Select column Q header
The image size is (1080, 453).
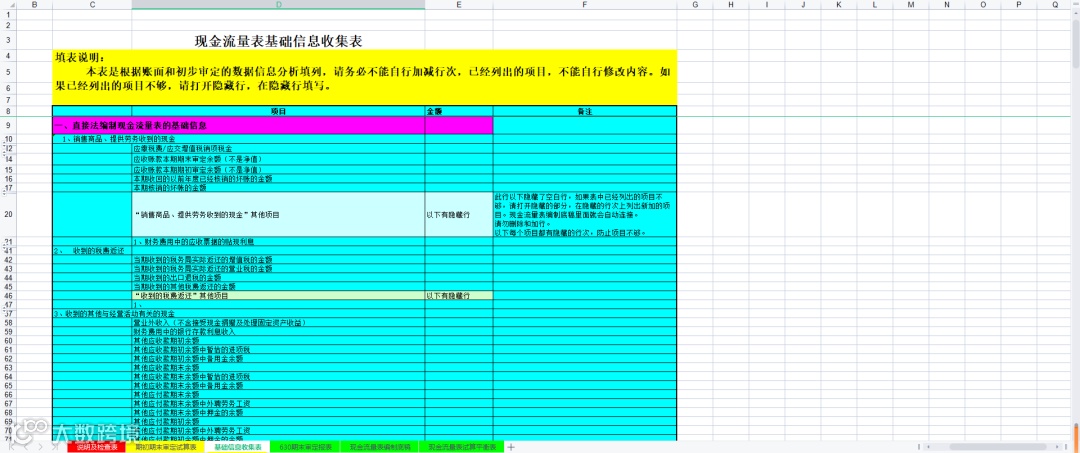(1055, 5)
